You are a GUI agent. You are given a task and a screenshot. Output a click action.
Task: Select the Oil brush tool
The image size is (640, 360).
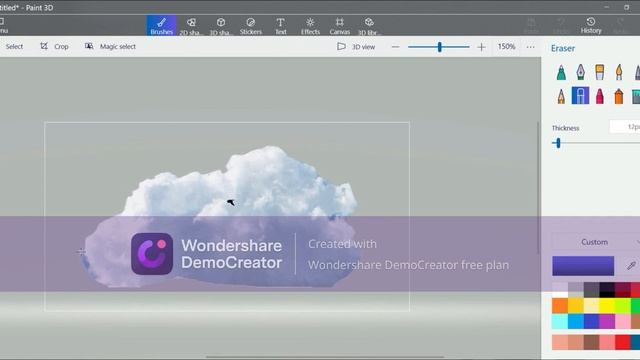pos(600,72)
